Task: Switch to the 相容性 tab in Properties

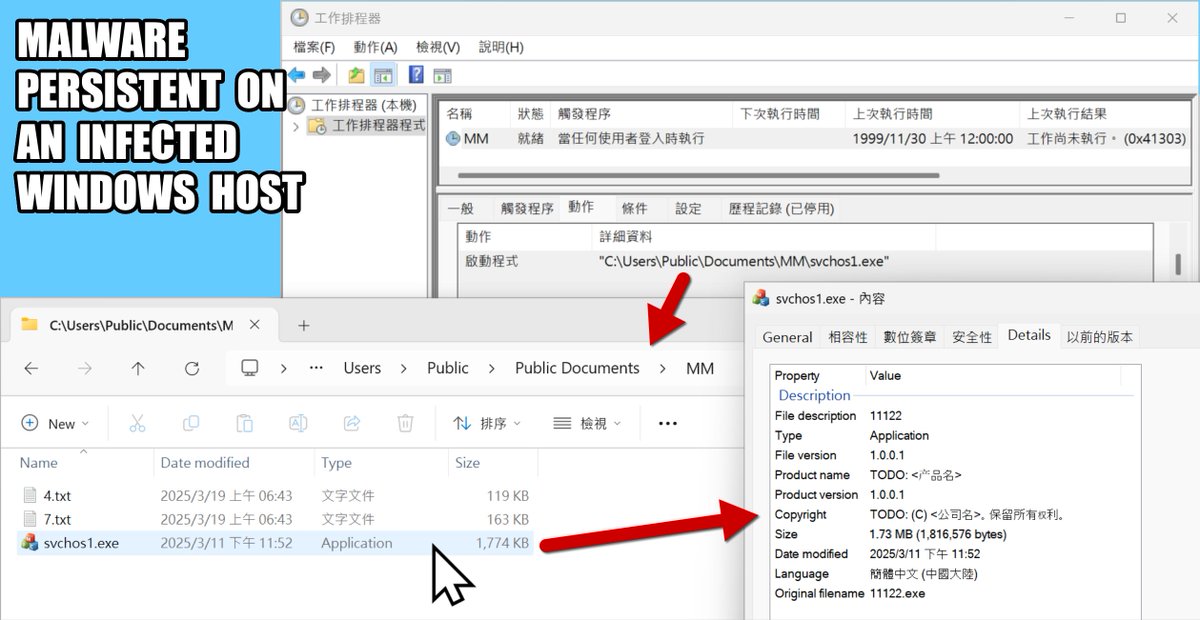Action: (x=848, y=337)
